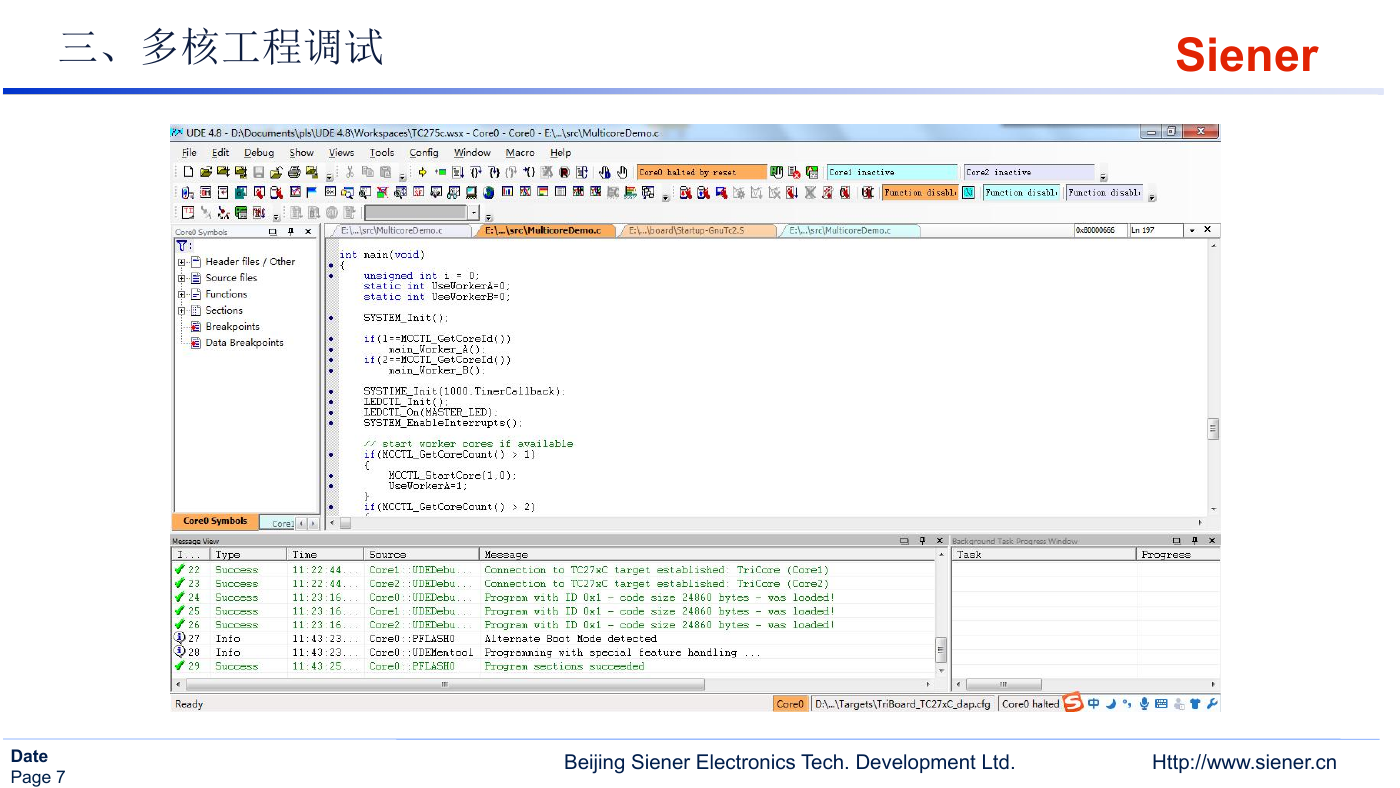Click the TriBoard_TC27xC_dap.cfg status bar entry
This screenshot has width=1400, height=788.
903,704
